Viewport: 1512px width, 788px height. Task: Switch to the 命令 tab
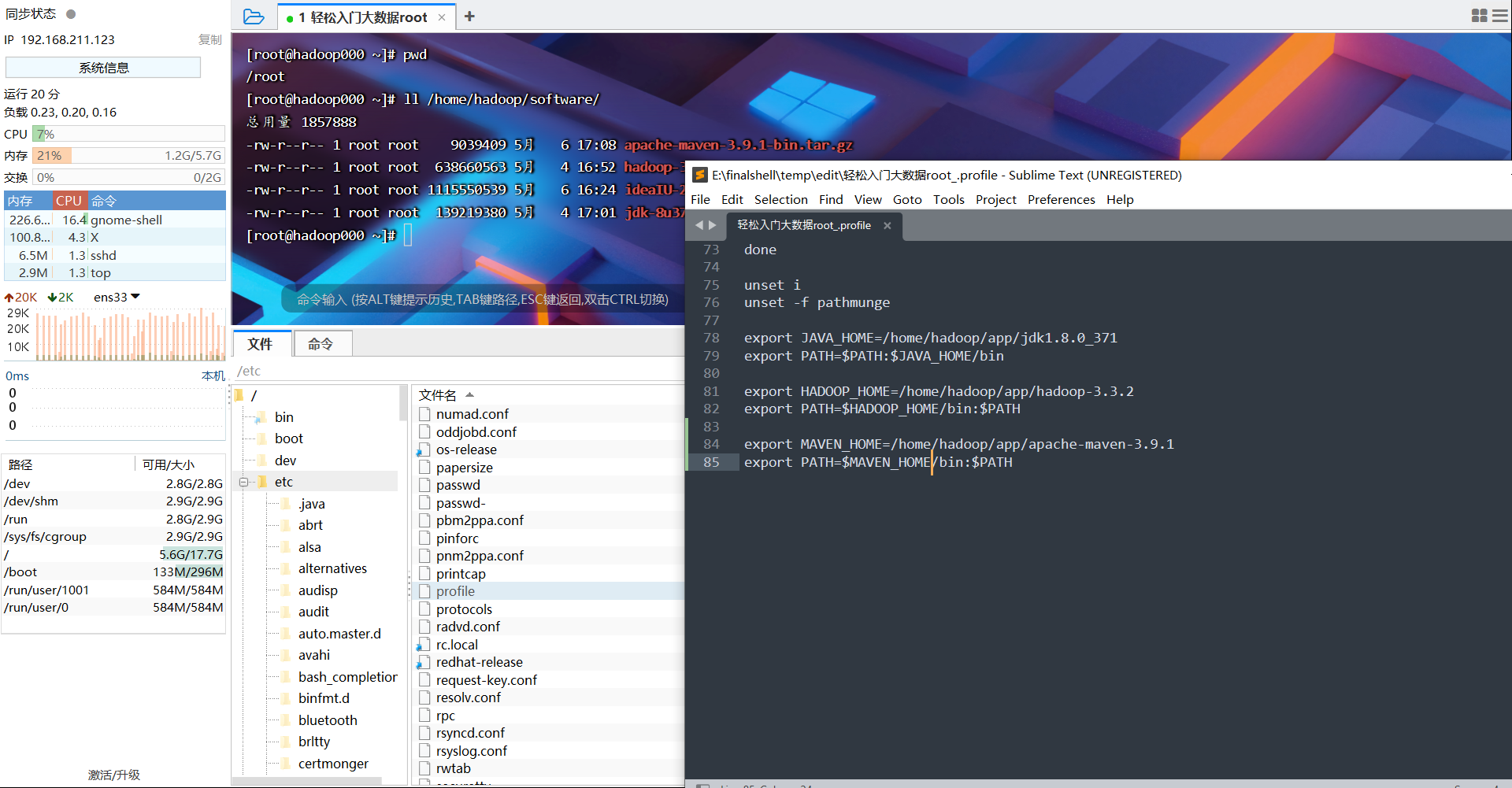[x=322, y=343]
